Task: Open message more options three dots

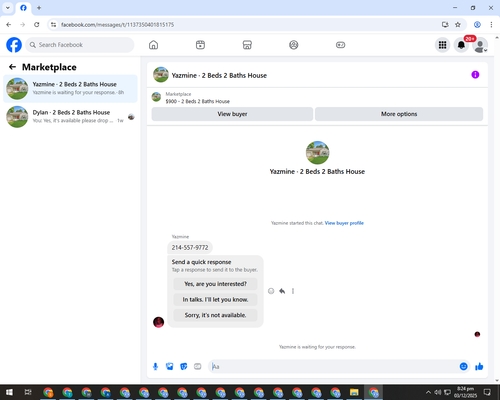Action: [x=293, y=291]
